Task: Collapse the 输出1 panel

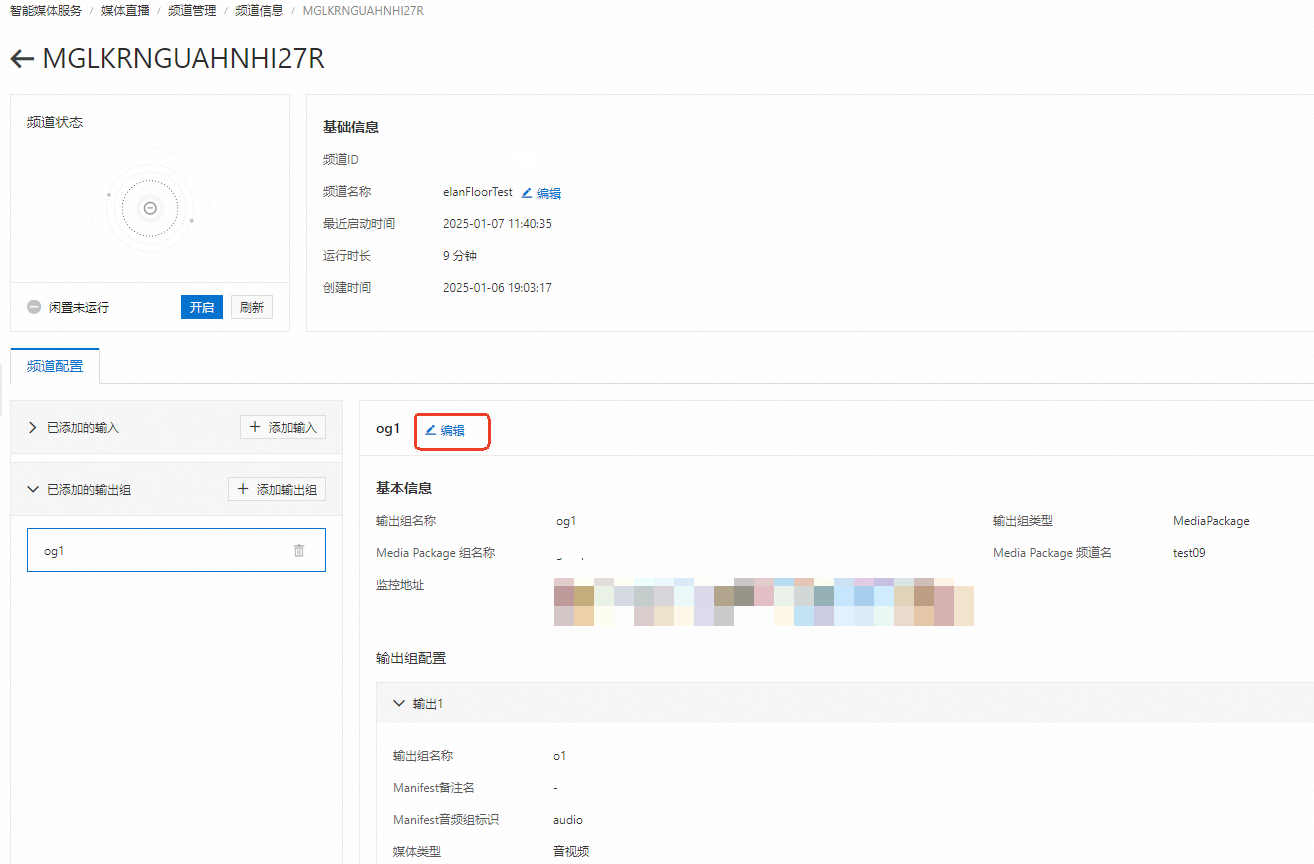Action: (399, 704)
